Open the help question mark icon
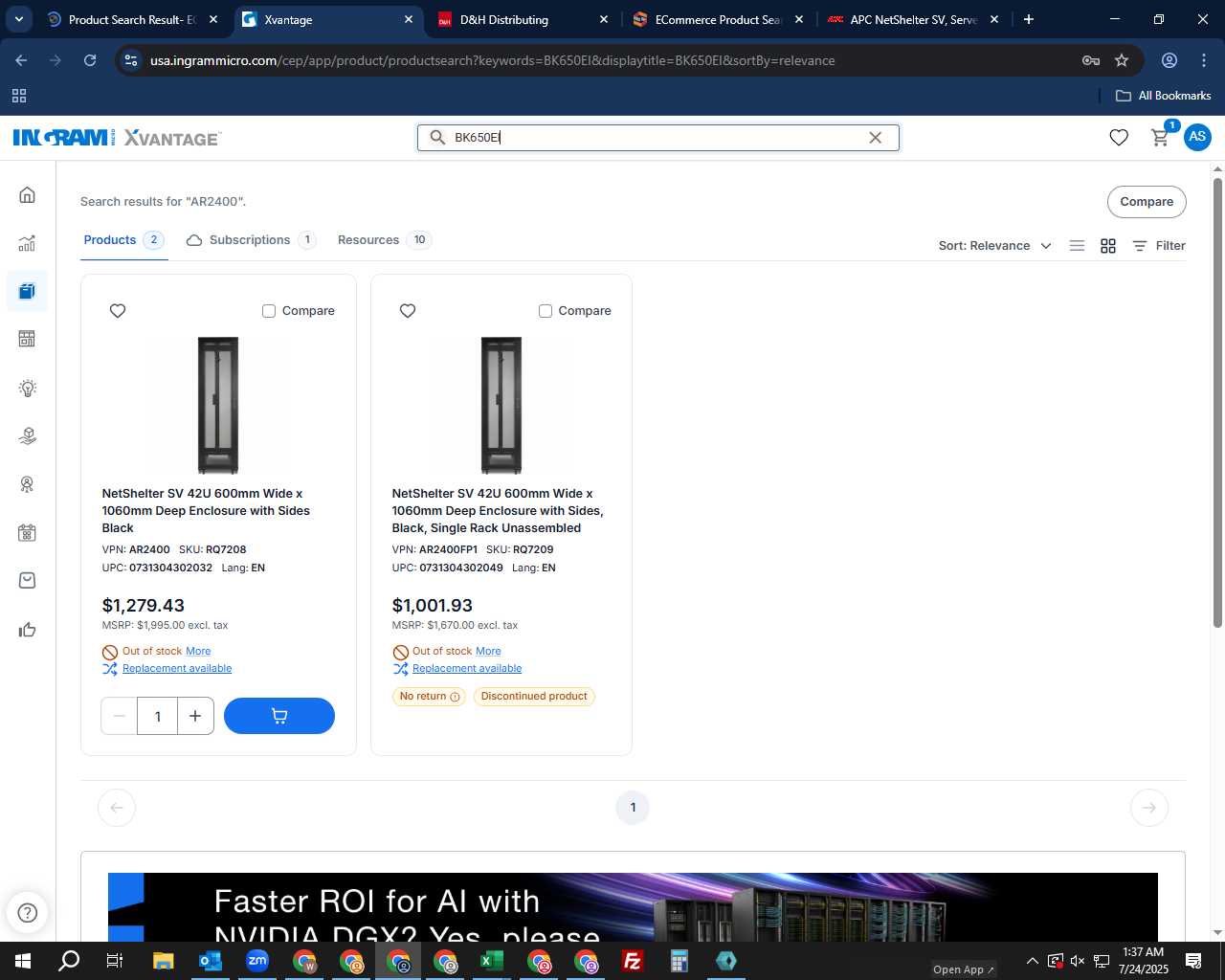 [28, 912]
